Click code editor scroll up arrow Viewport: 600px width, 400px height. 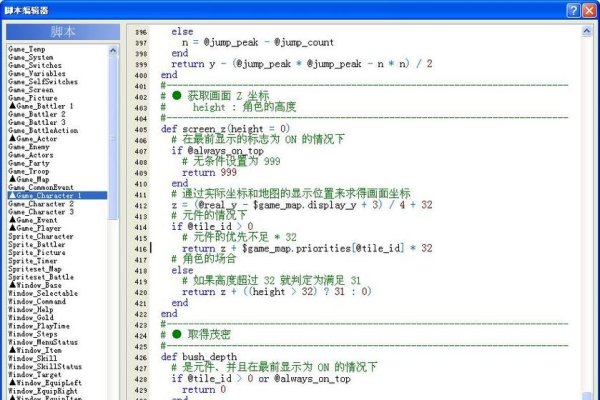[586, 31]
